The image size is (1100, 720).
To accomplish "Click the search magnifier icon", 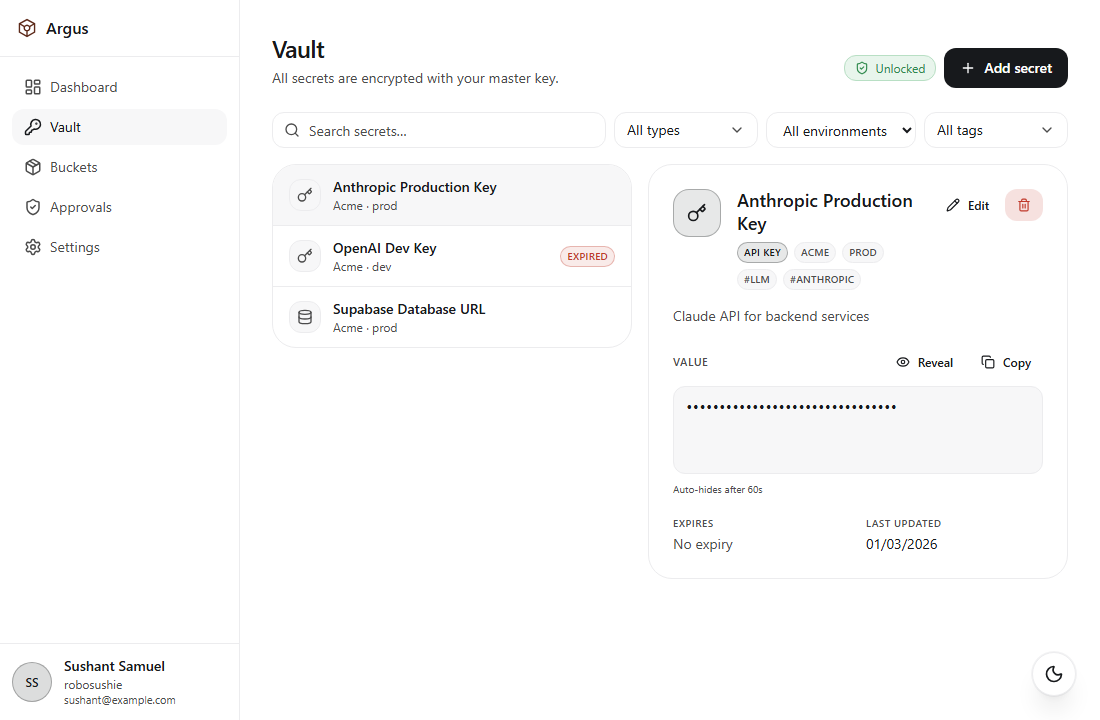I will tap(292, 131).
